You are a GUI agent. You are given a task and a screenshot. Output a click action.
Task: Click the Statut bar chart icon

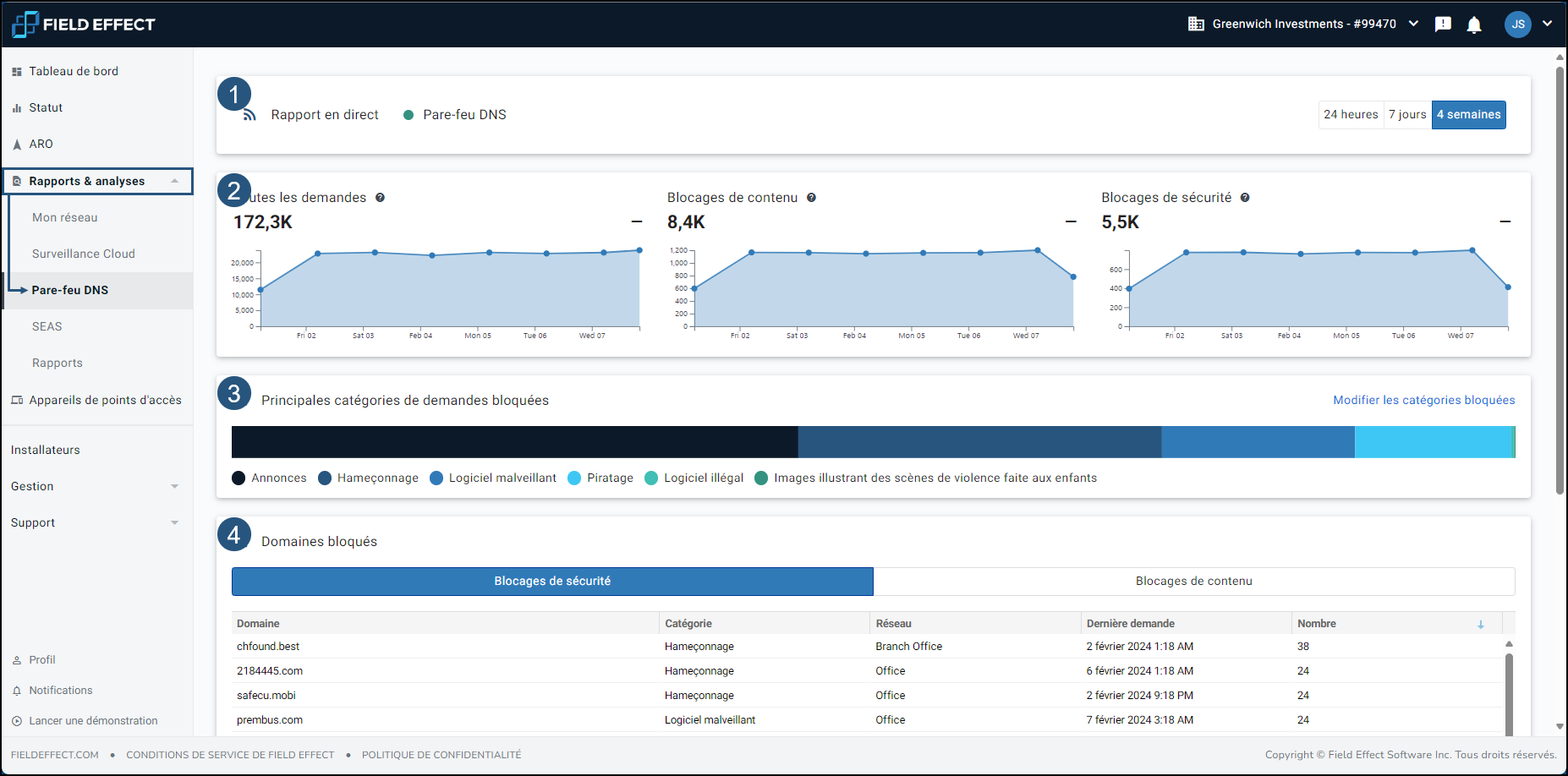[x=17, y=108]
